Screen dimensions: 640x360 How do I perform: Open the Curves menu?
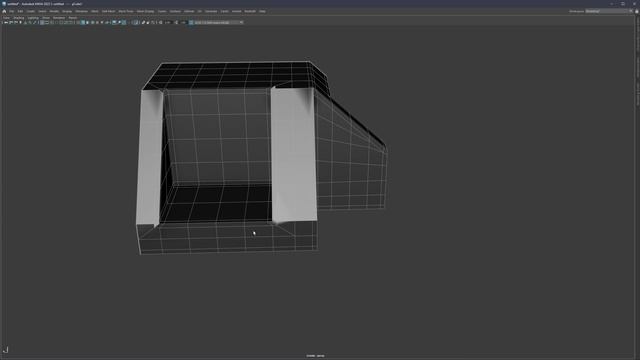162,11
